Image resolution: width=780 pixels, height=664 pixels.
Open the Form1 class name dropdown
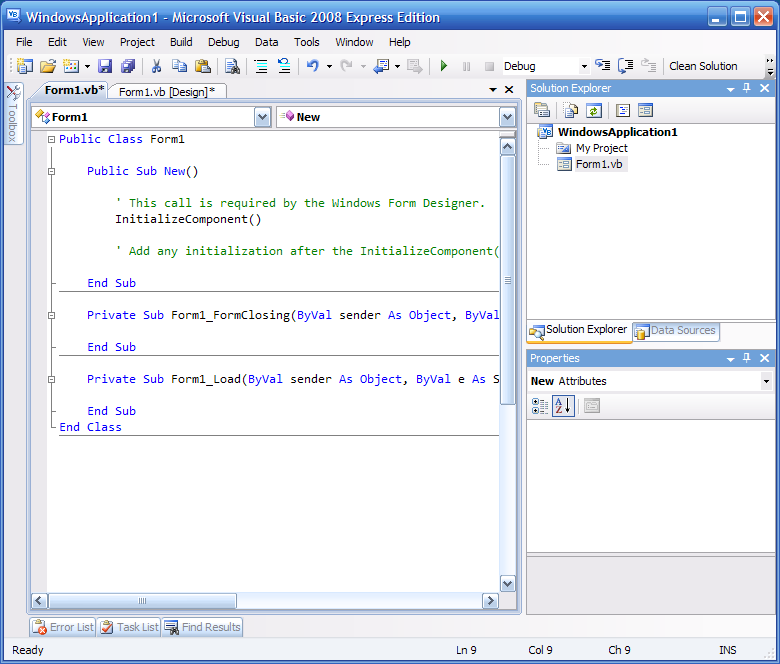pyautogui.click(x=262, y=117)
